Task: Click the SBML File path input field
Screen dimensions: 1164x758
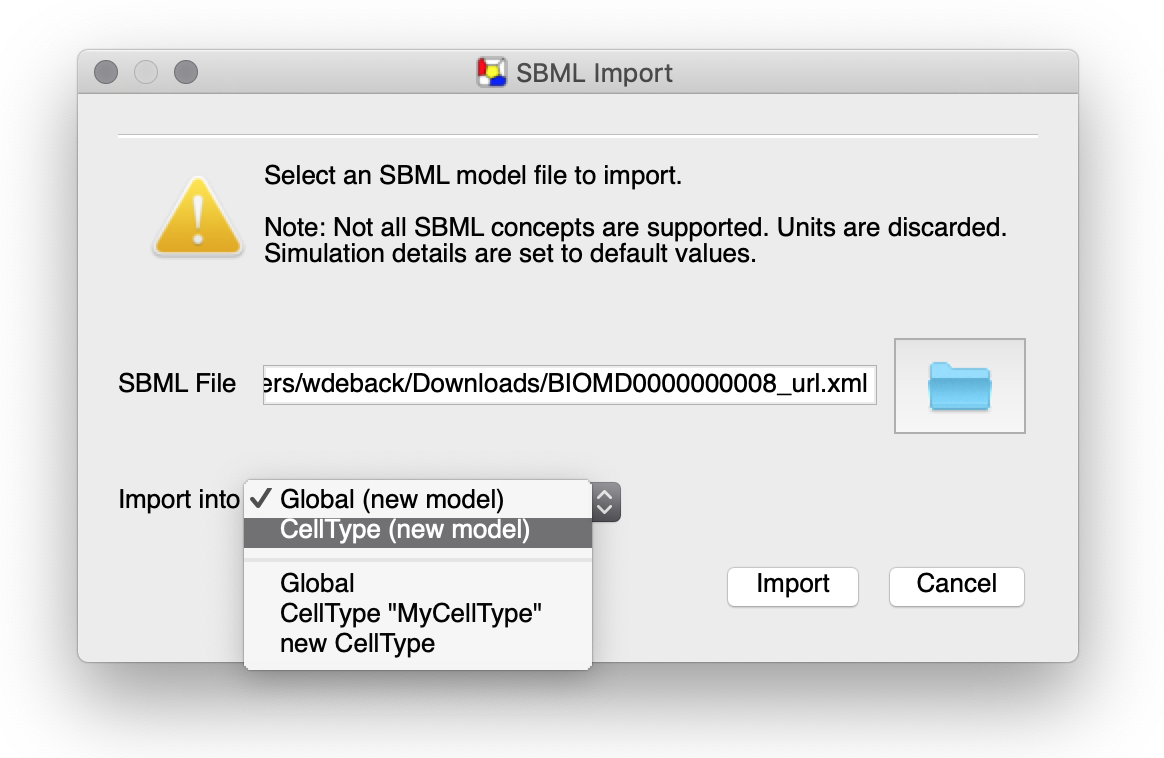Action: click(569, 384)
